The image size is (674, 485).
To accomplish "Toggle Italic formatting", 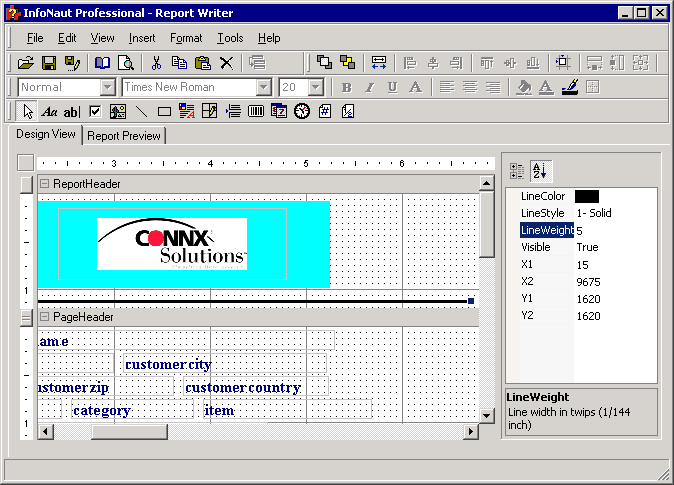I will pos(369,88).
